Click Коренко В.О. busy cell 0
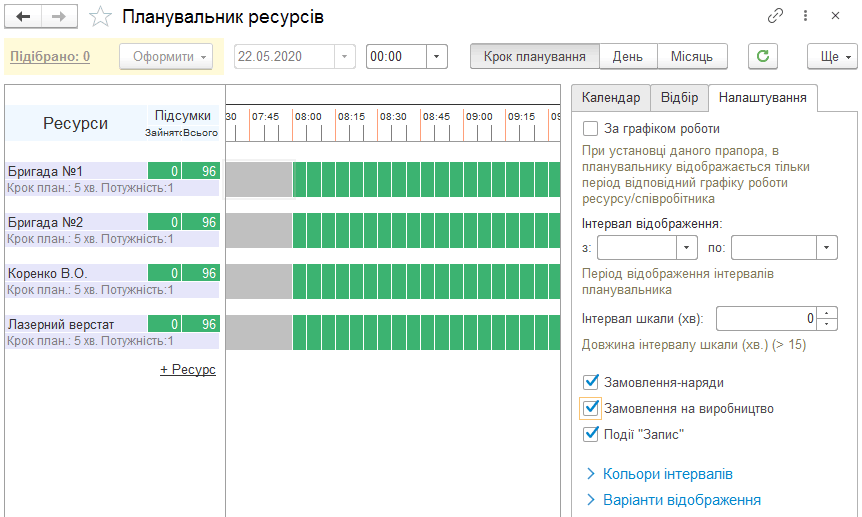 [x=164, y=273]
